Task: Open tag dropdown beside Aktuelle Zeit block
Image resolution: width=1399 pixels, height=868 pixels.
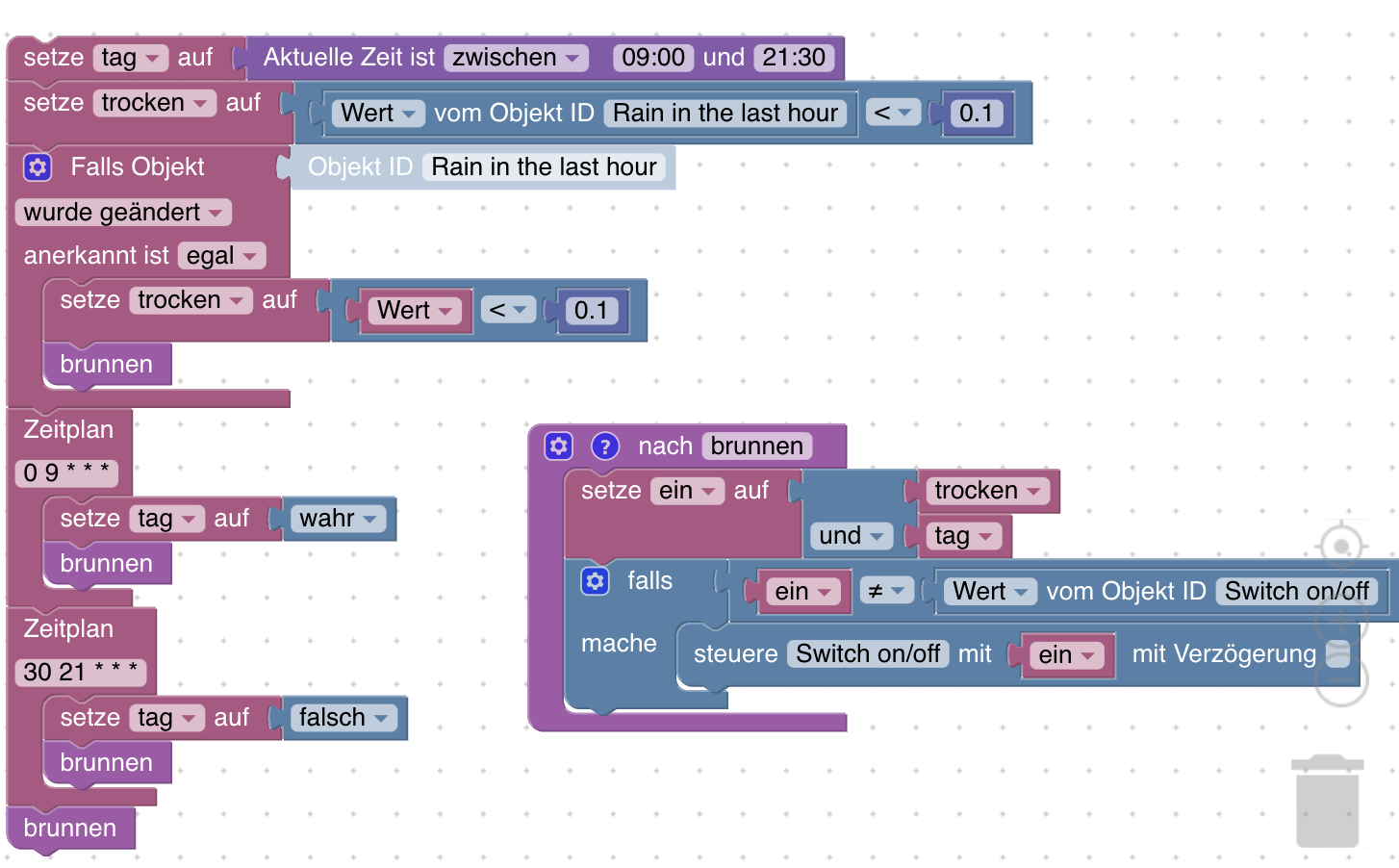Action: [x=132, y=58]
